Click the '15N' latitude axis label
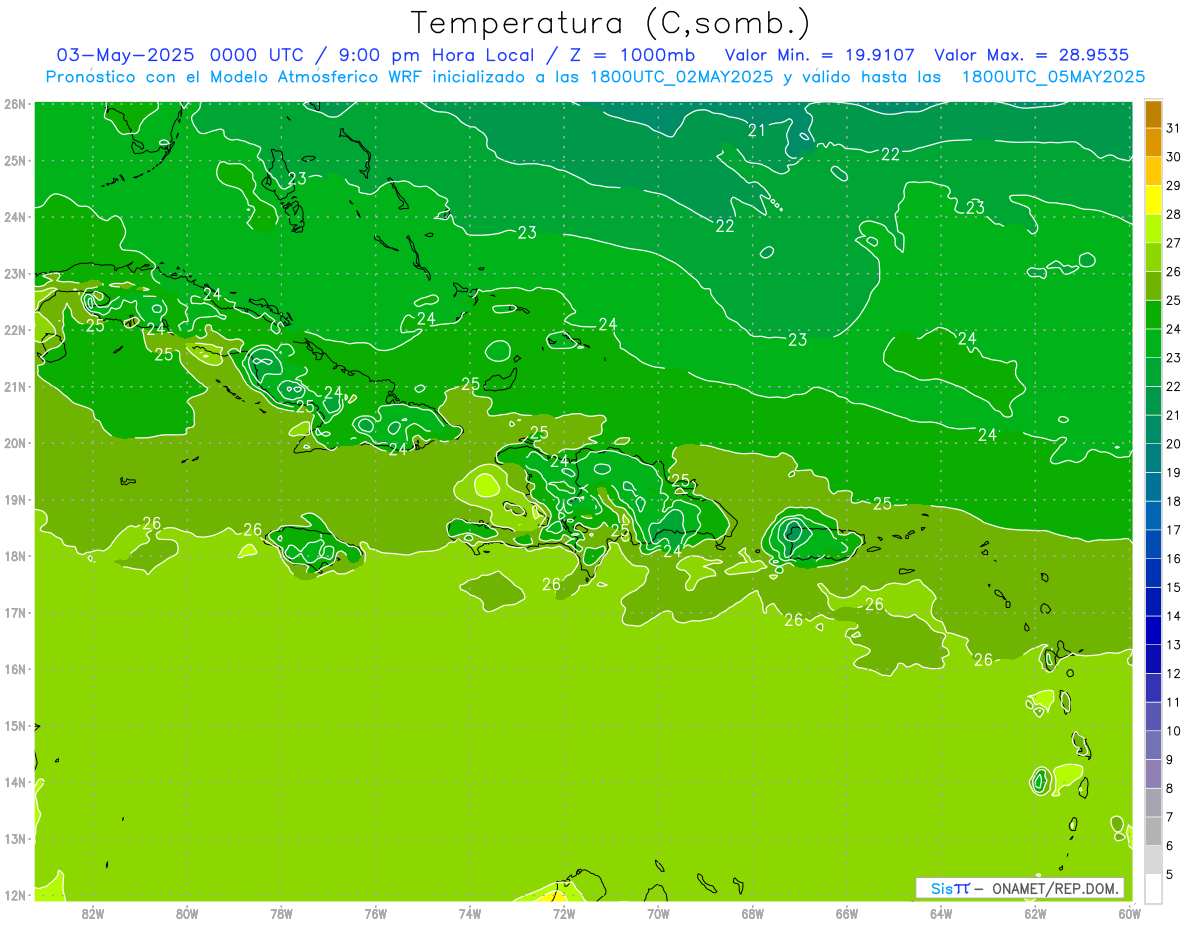 15,726
